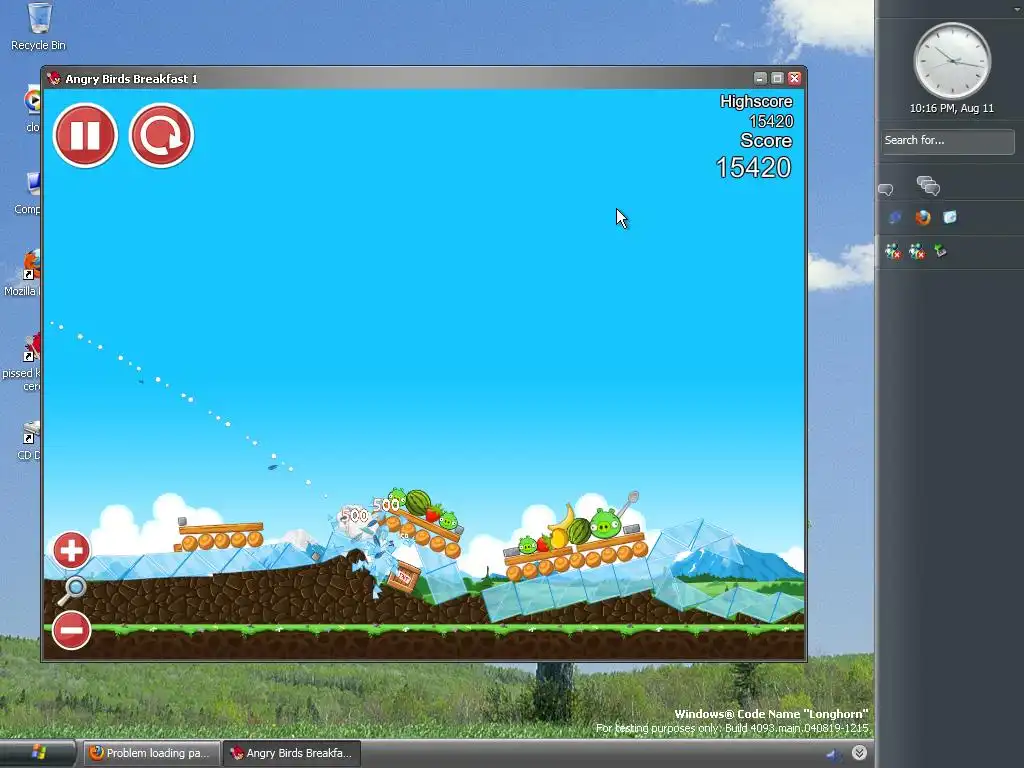
Task: Click the sidebar analog clock
Action: click(x=952, y=61)
